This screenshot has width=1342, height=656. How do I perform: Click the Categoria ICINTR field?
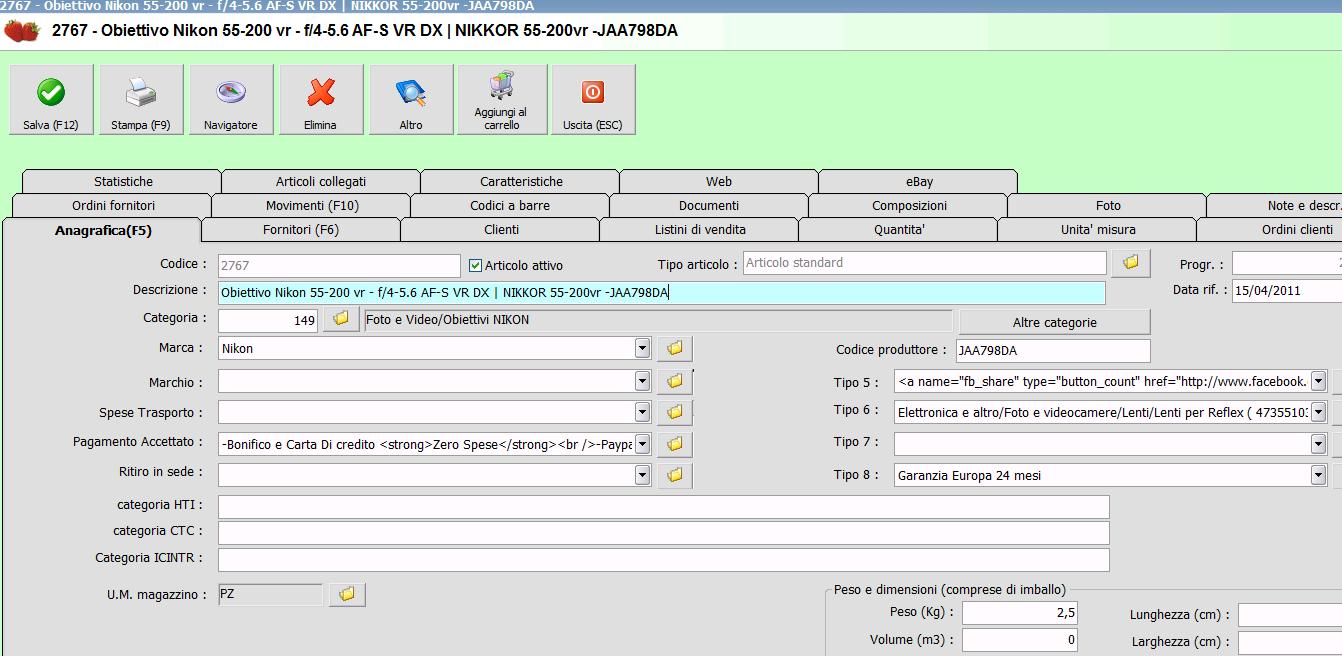(664, 559)
